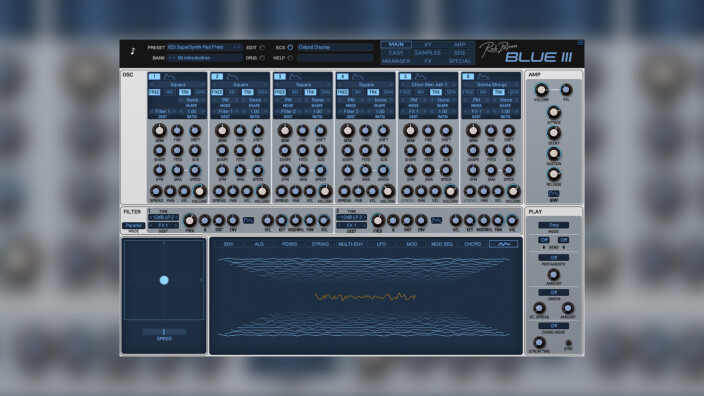704x396 pixels.
Task: Click the AMP Vel knob
Action: click(x=566, y=89)
